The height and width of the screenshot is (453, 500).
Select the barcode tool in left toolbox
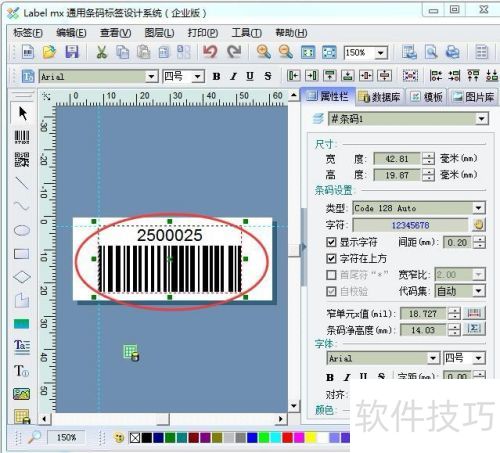[x=22, y=137]
